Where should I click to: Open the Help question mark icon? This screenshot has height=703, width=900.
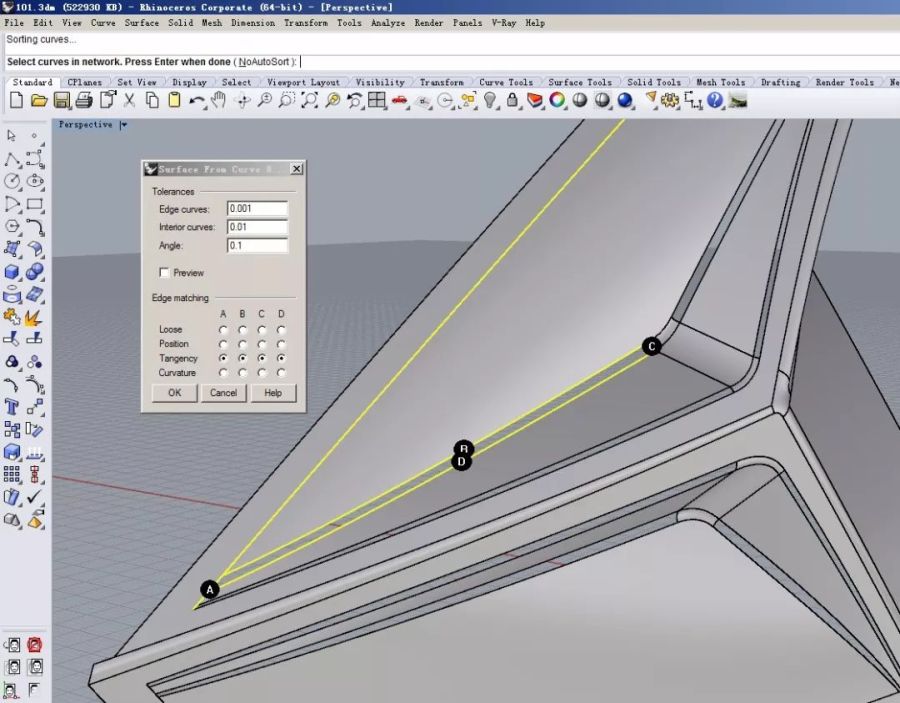pos(715,100)
